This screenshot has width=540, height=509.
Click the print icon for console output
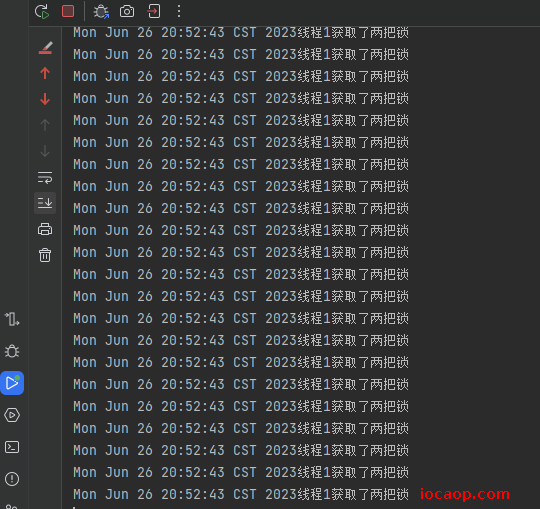(45, 229)
